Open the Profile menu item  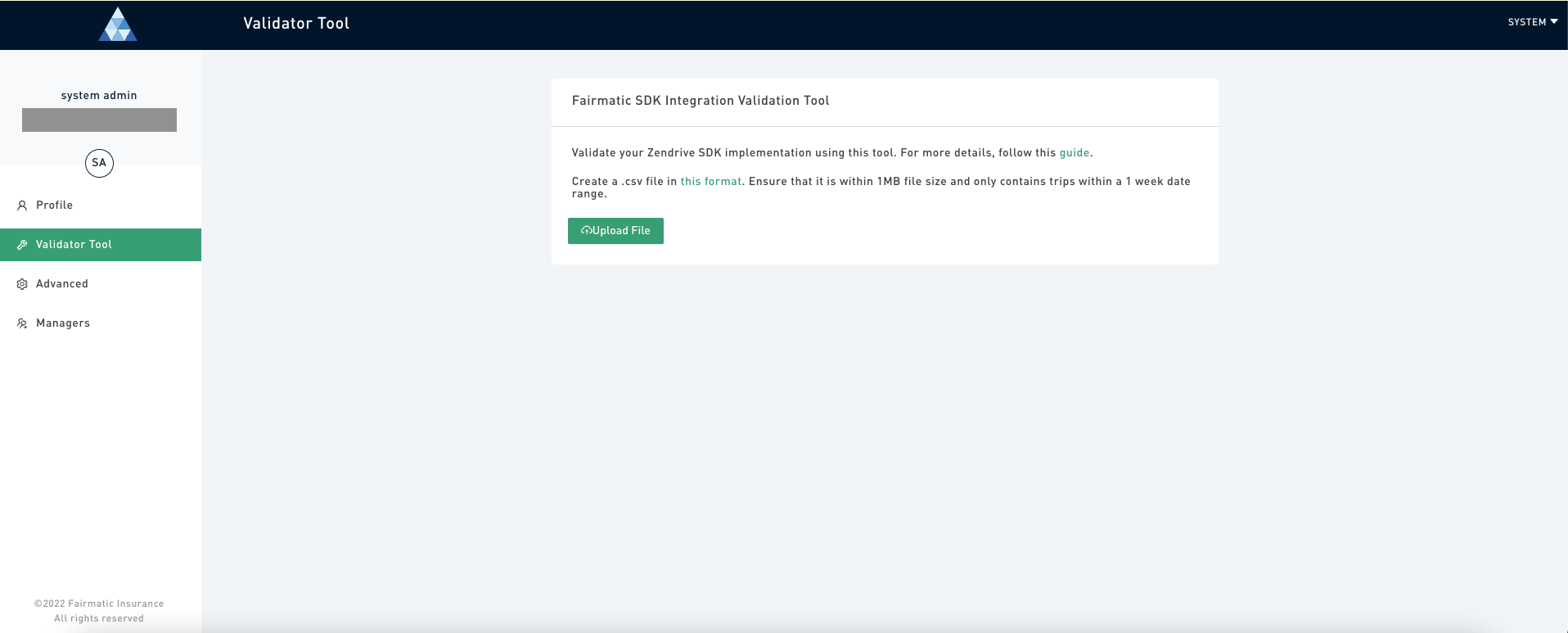pos(101,206)
